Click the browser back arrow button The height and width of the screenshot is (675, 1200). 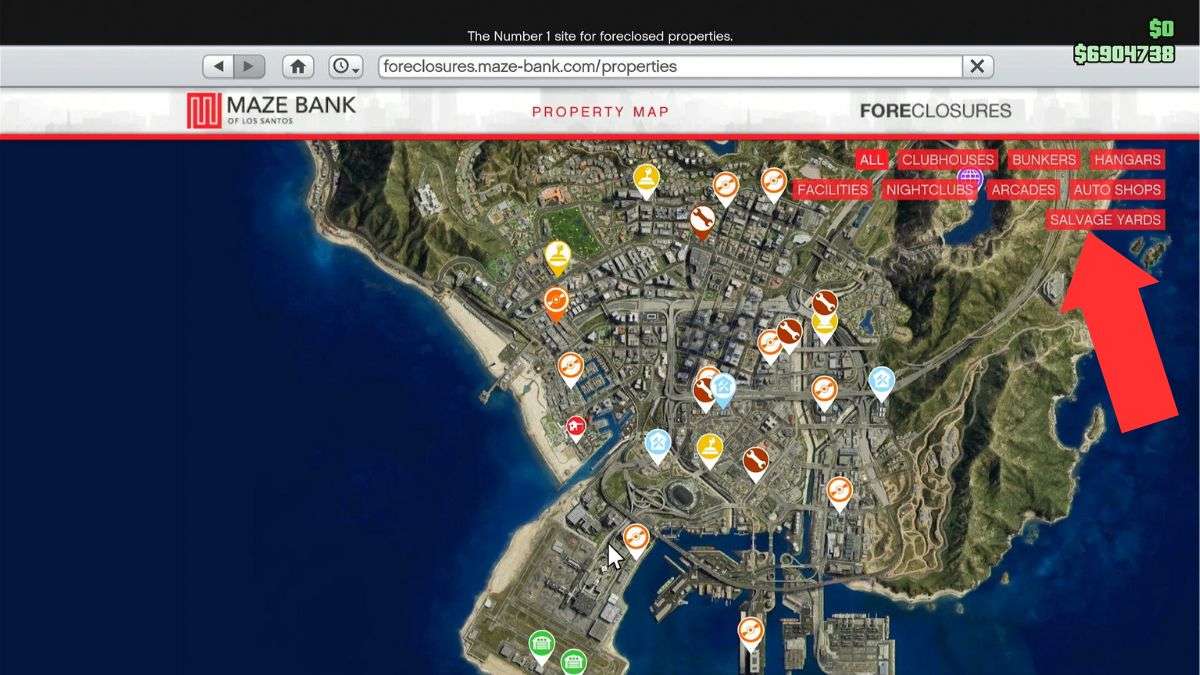(x=219, y=66)
